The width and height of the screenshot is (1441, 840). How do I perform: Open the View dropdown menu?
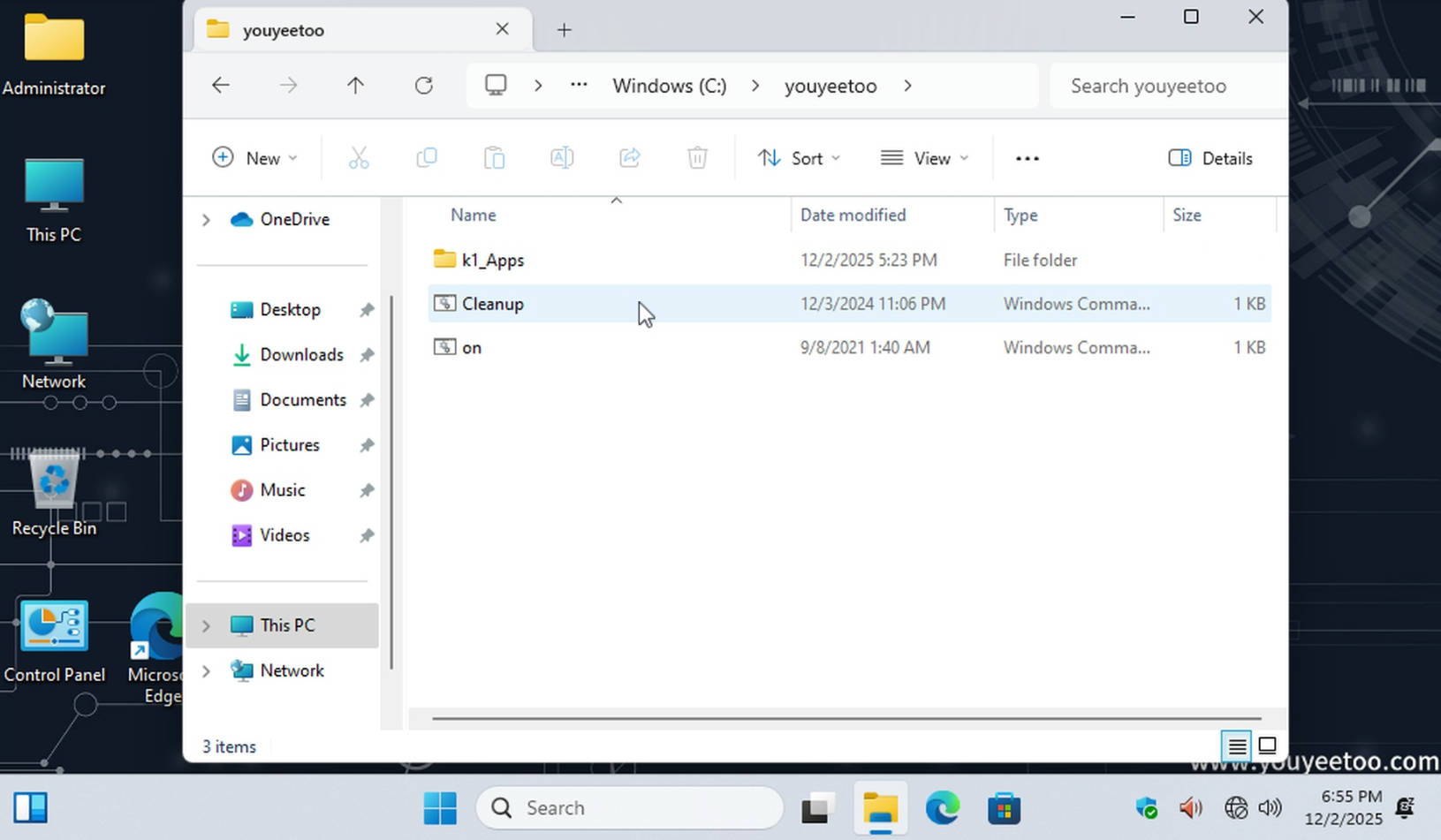coord(924,158)
